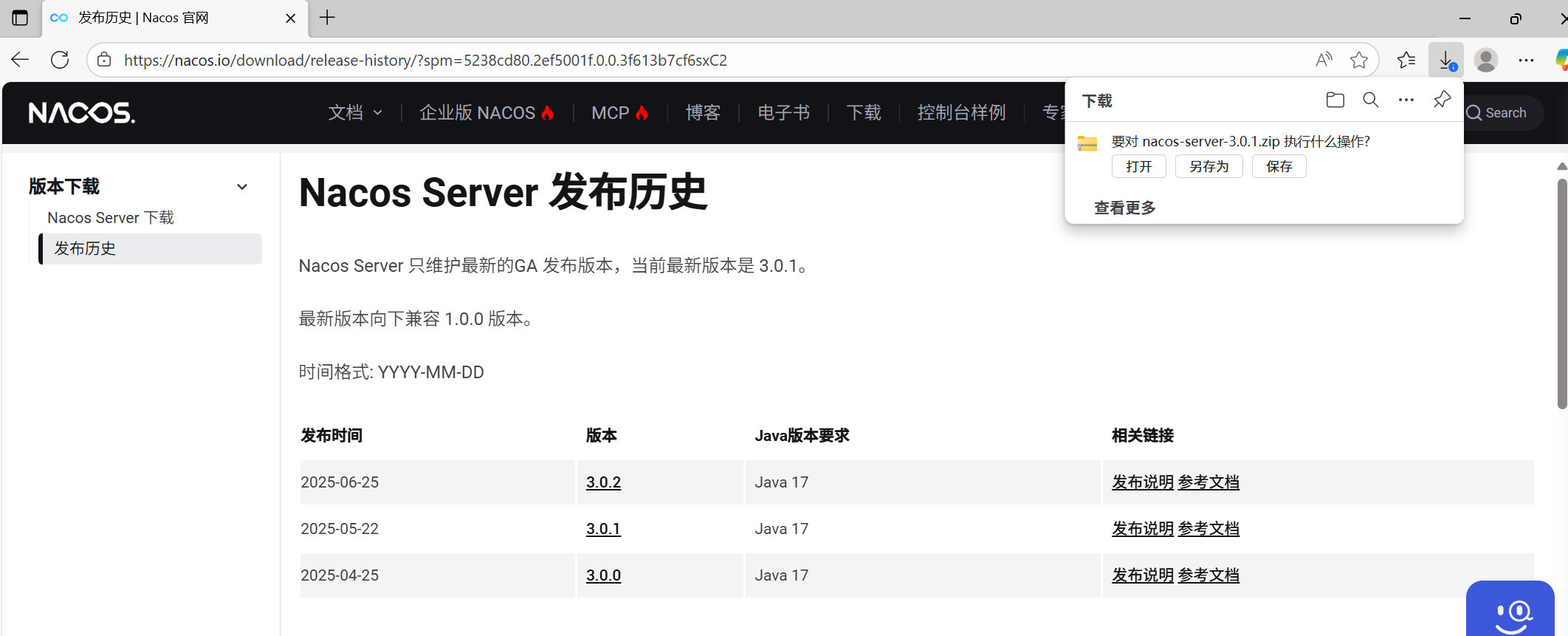Open 发布说明 for the 3.0.0 row

pyautogui.click(x=1143, y=575)
